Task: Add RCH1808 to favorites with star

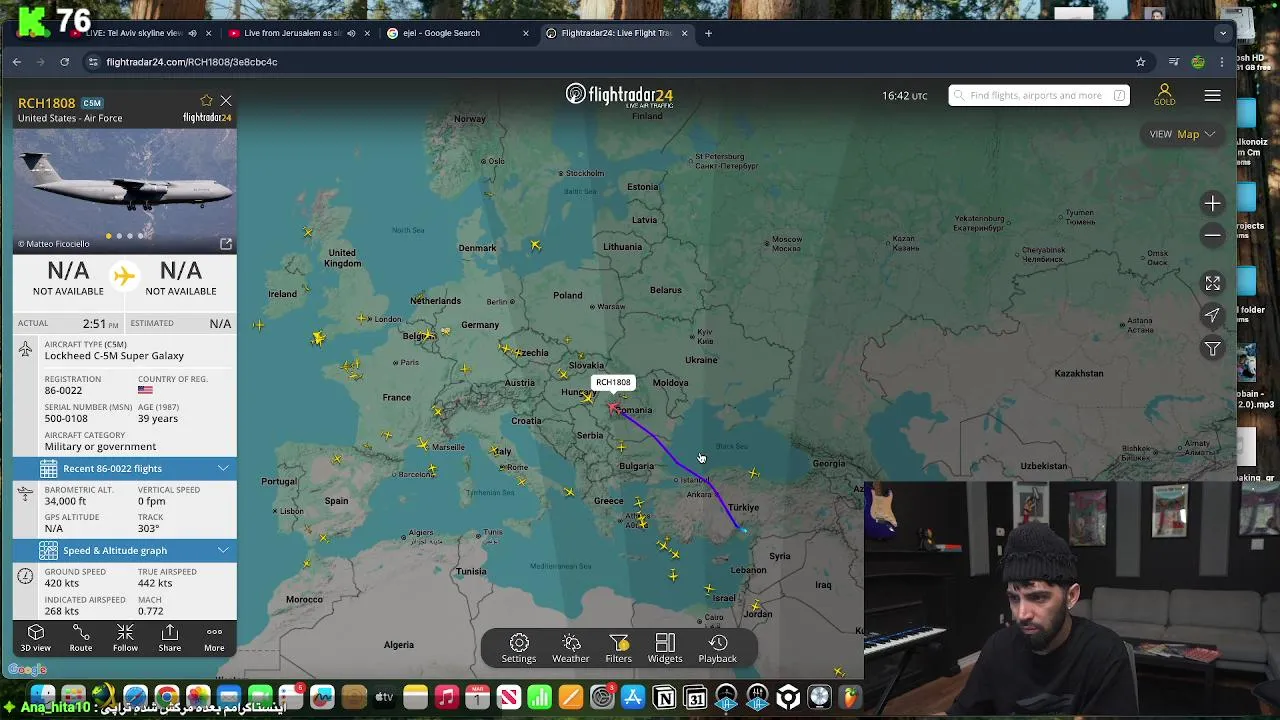Action: coord(206,101)
